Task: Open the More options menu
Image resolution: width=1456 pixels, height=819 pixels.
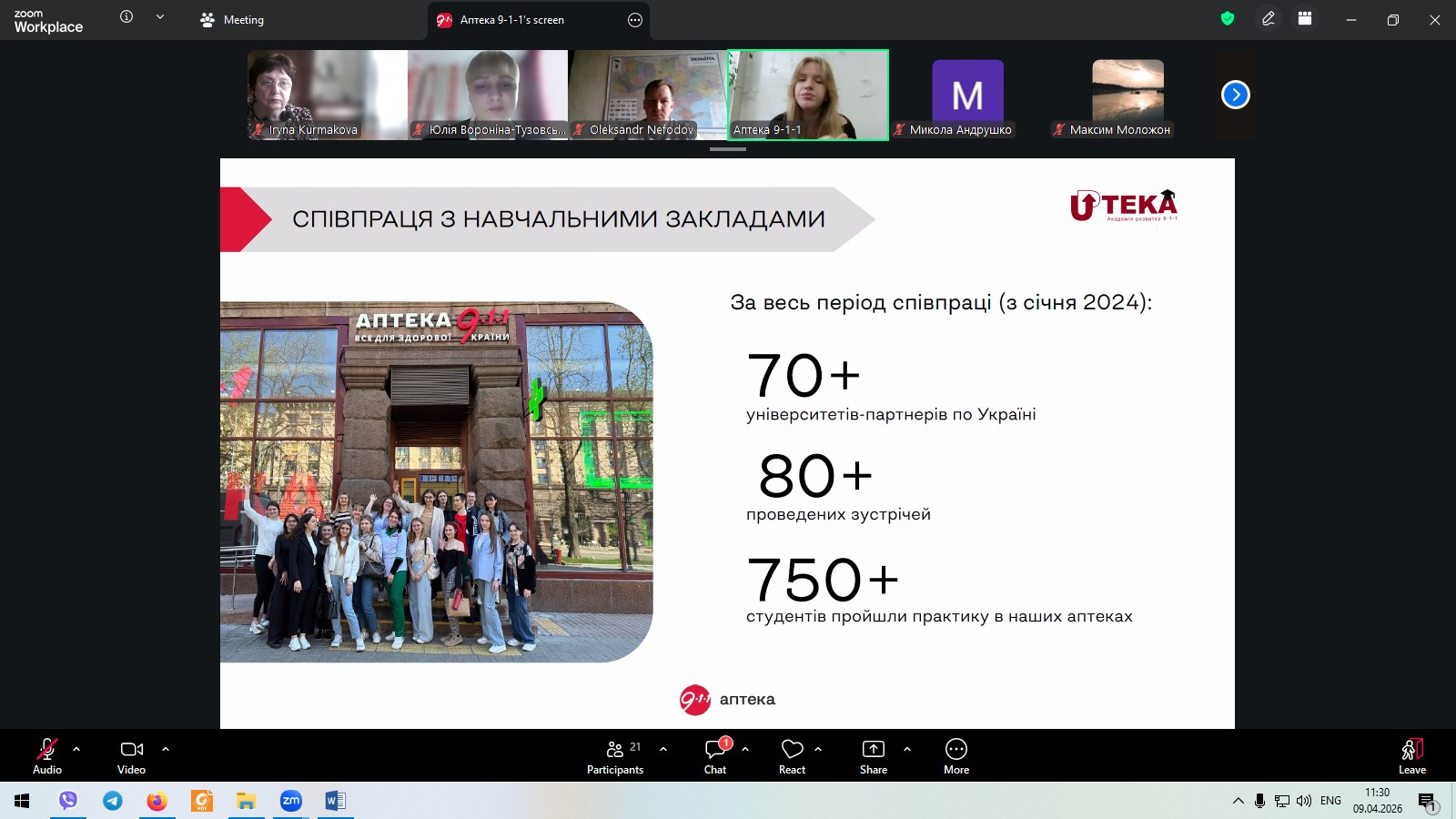Action: [x=955, y=756]
